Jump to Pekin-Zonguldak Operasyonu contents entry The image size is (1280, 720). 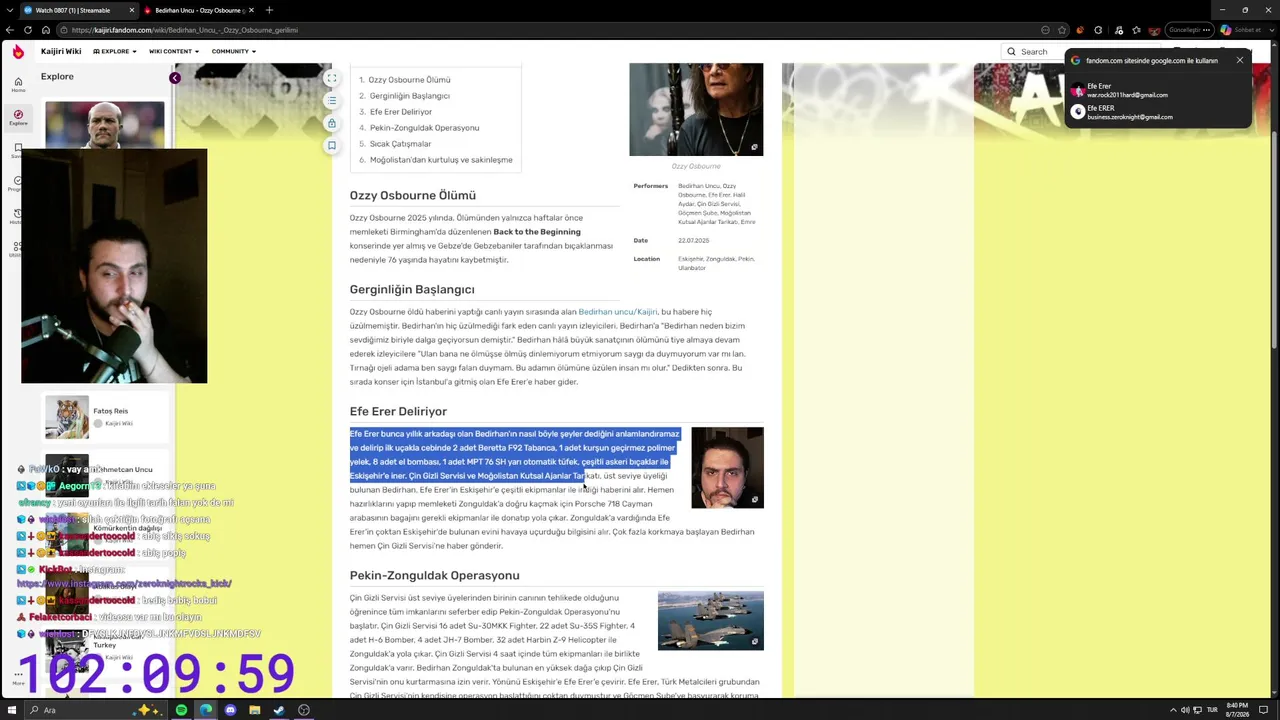424,128
